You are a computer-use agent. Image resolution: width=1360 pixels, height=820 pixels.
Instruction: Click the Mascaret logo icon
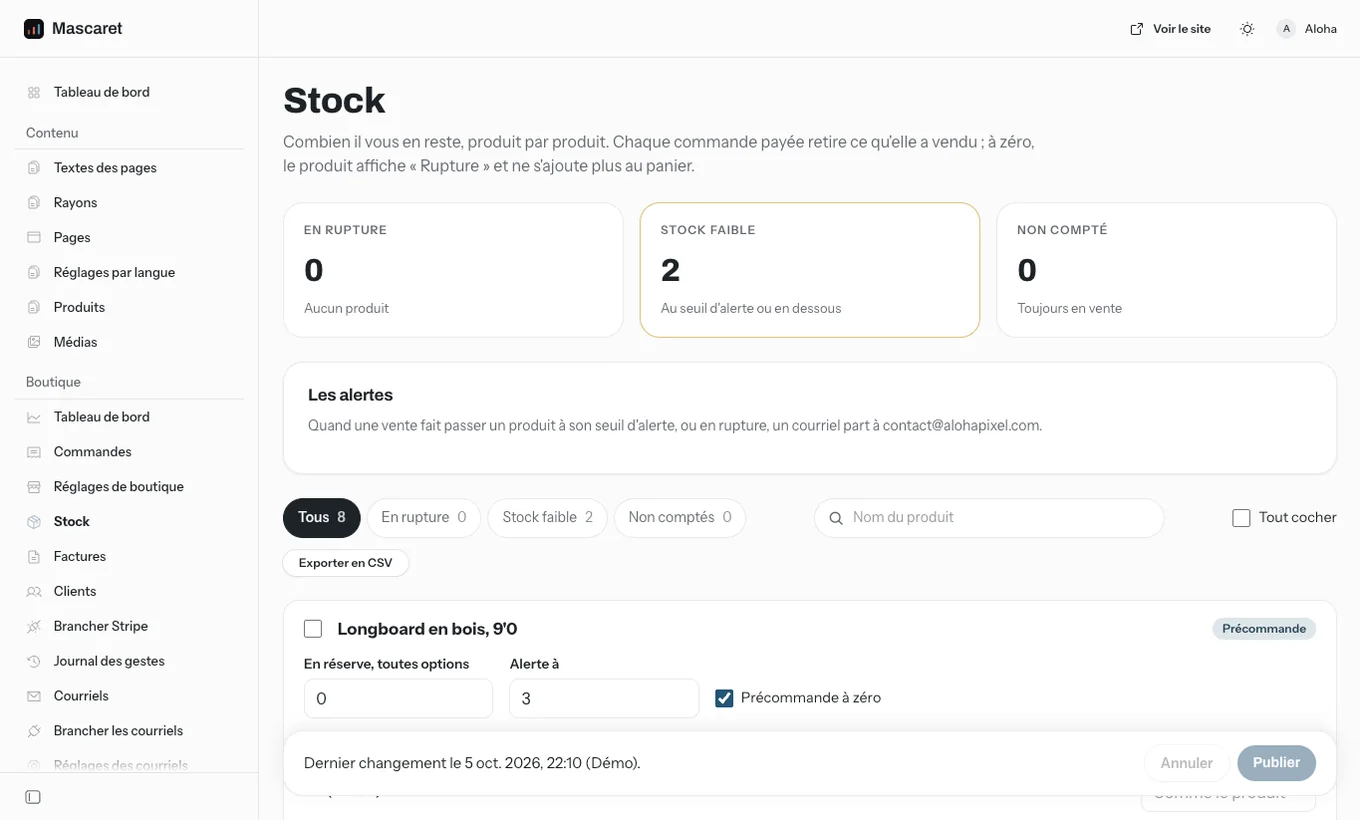[x=34, y=29]
